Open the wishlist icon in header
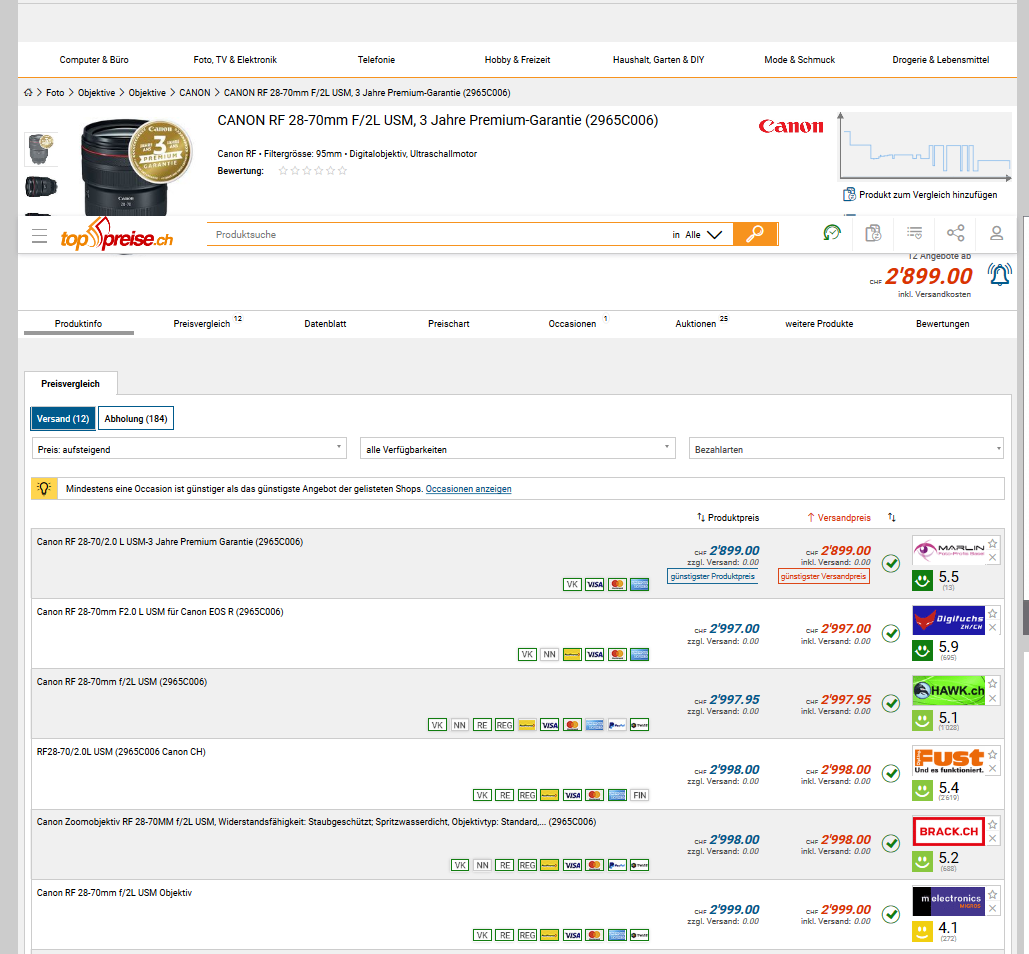Image resolution: width=1029 pixels, height=954 pixels. [914, 233]
